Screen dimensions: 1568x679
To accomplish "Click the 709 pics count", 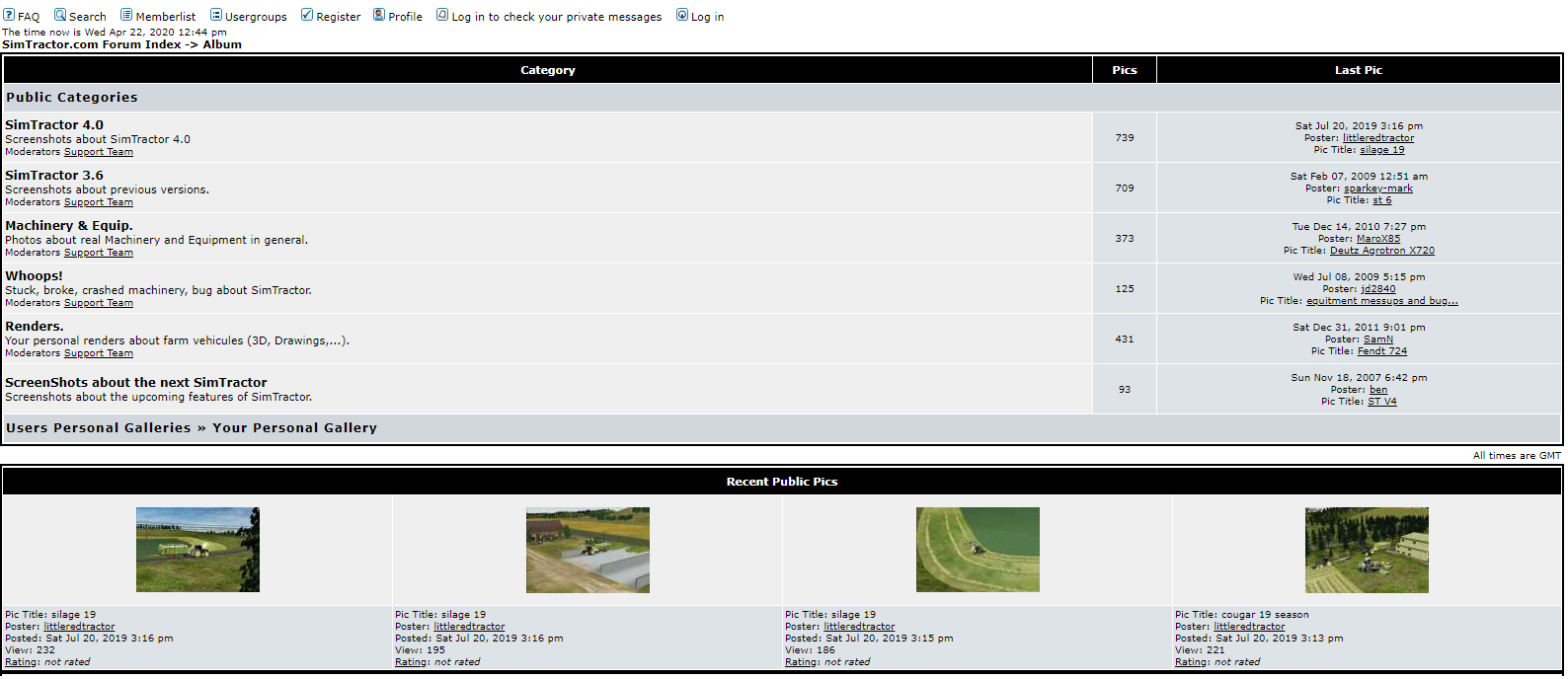I will coord(1125,189).
